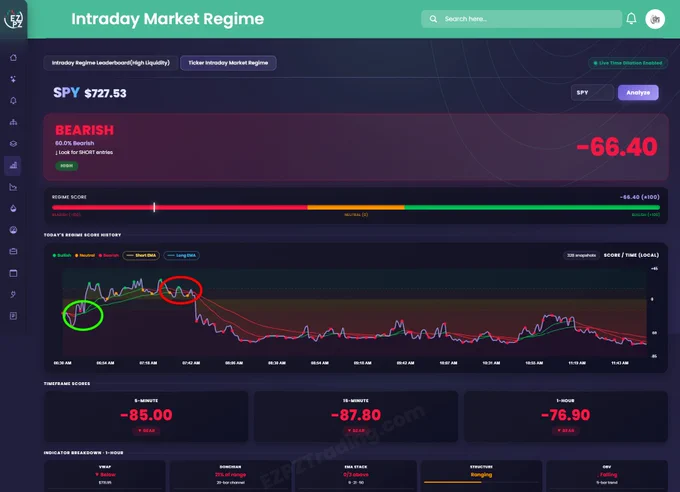
Task: Open the Home icon in the sidebar
Action: click(13, 58)
